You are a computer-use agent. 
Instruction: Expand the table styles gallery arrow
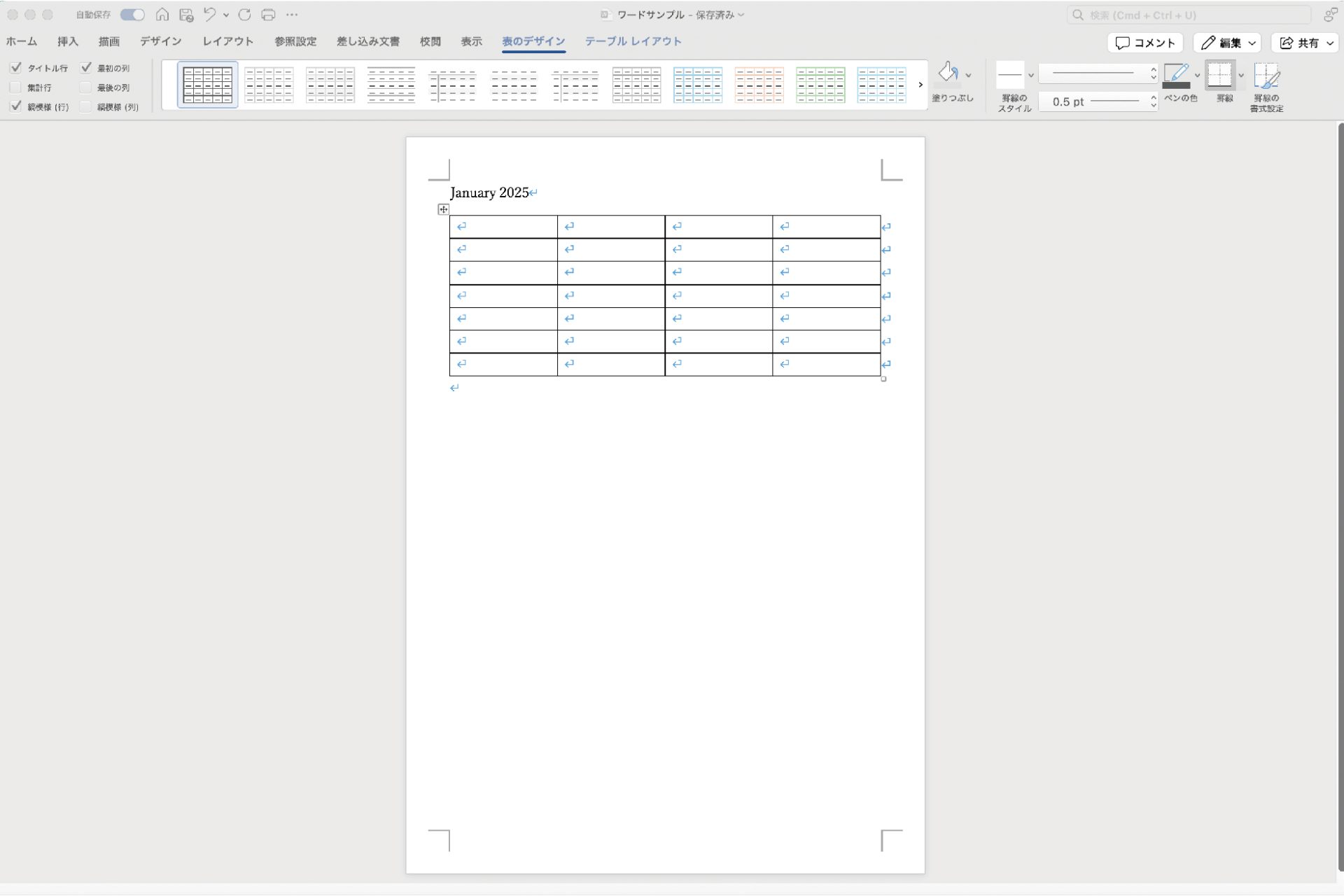920,85
